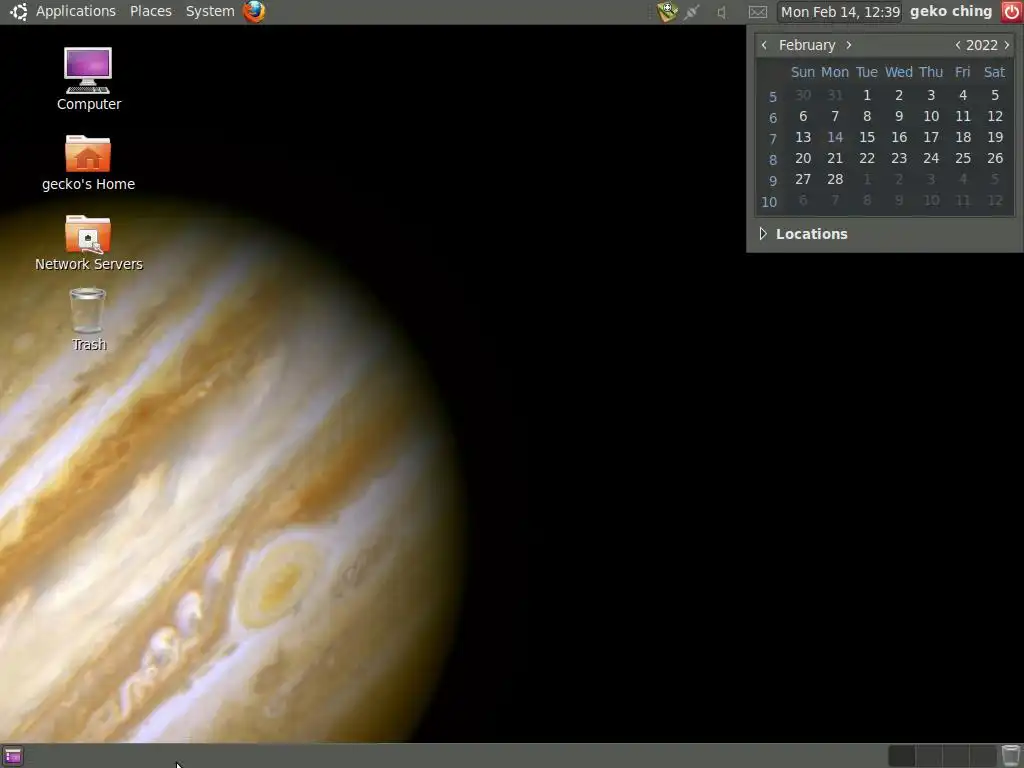This screenshot has width=1024, height=768.
Task: Go to previous month arrow before February
Action: tap(764, 45)
